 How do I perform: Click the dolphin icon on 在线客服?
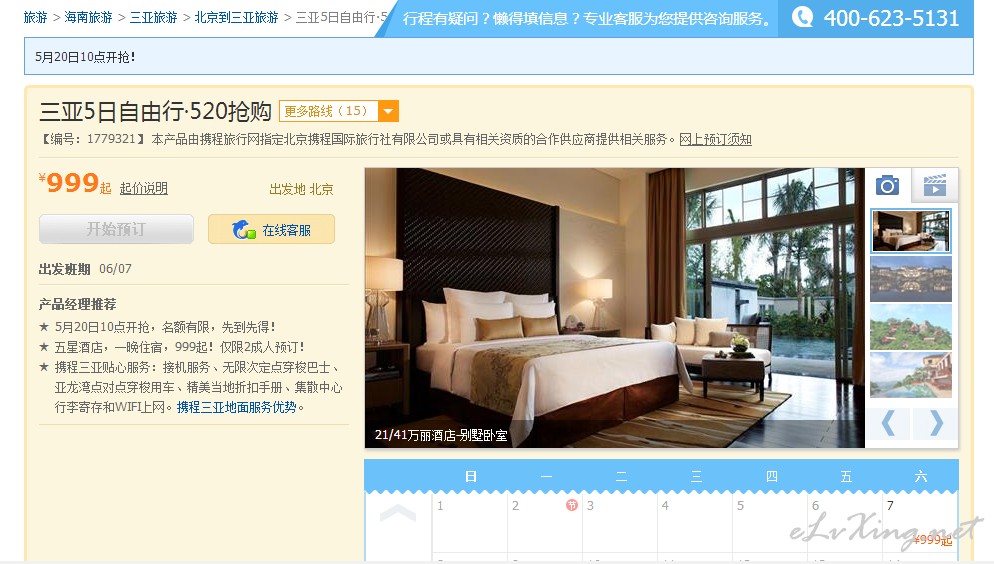click(x=243, y=229)
